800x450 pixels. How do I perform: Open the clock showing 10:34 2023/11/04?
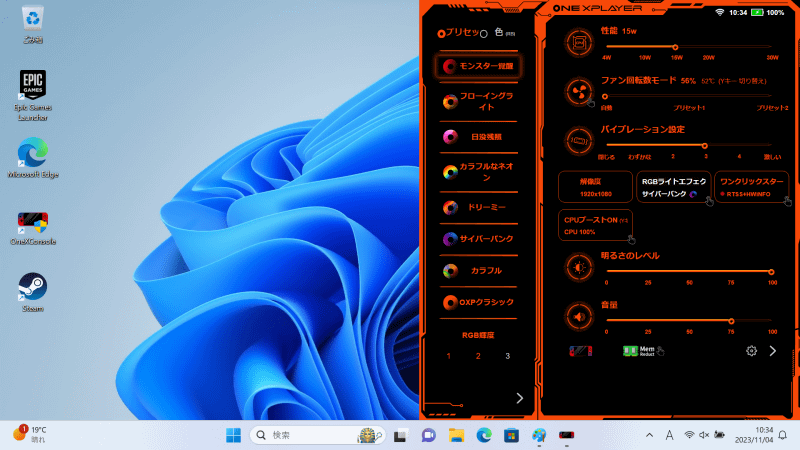coord(754,435)
